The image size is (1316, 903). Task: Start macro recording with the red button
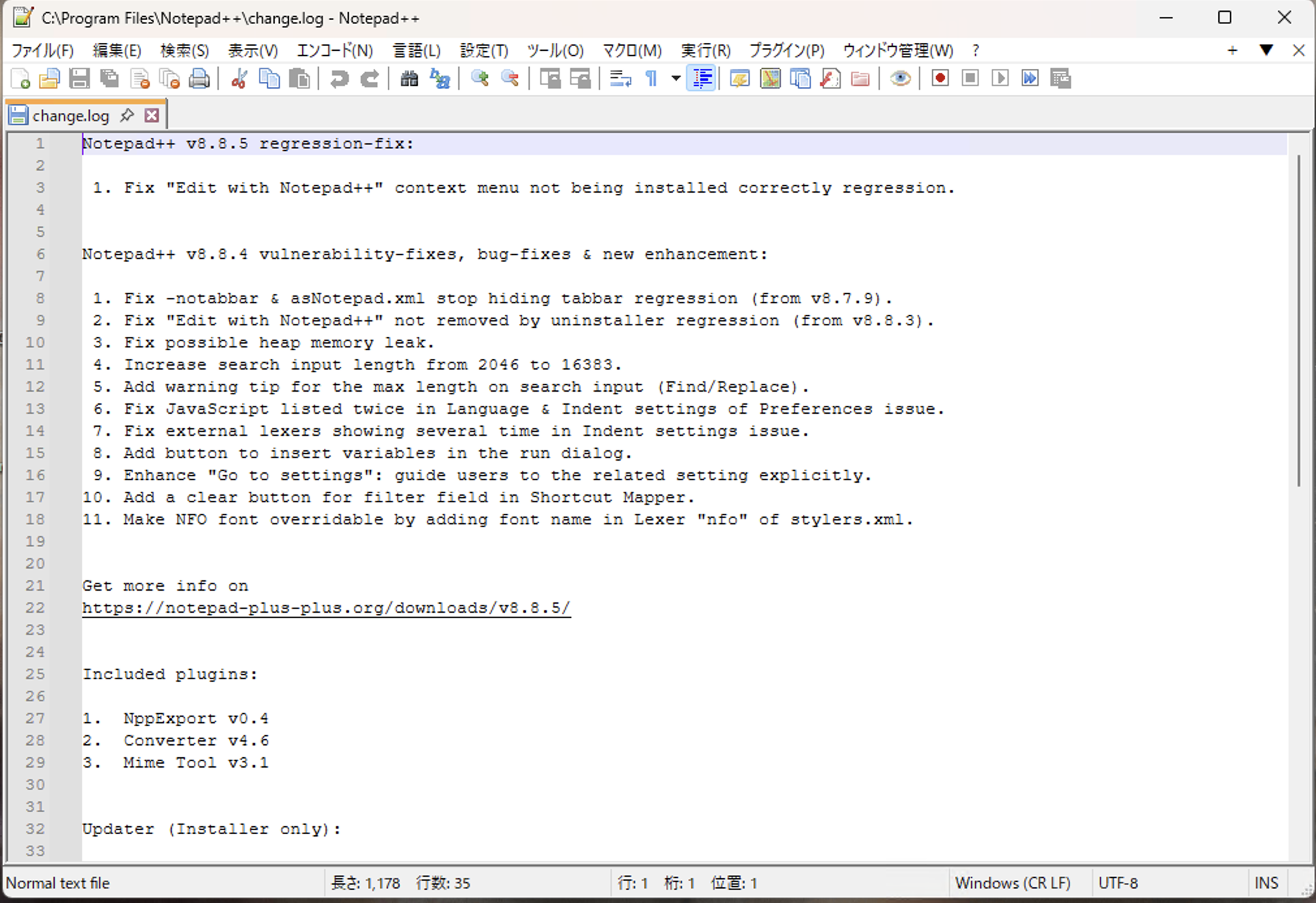click(x=939, y=79)
